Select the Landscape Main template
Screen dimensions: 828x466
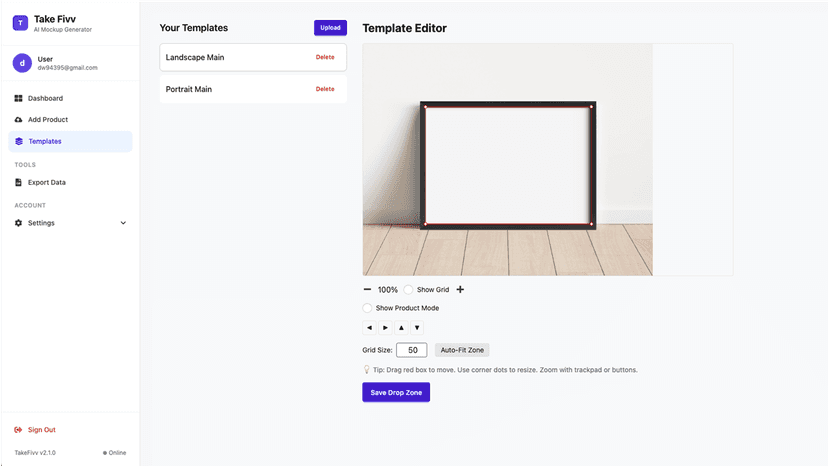(x=253, y=57)
